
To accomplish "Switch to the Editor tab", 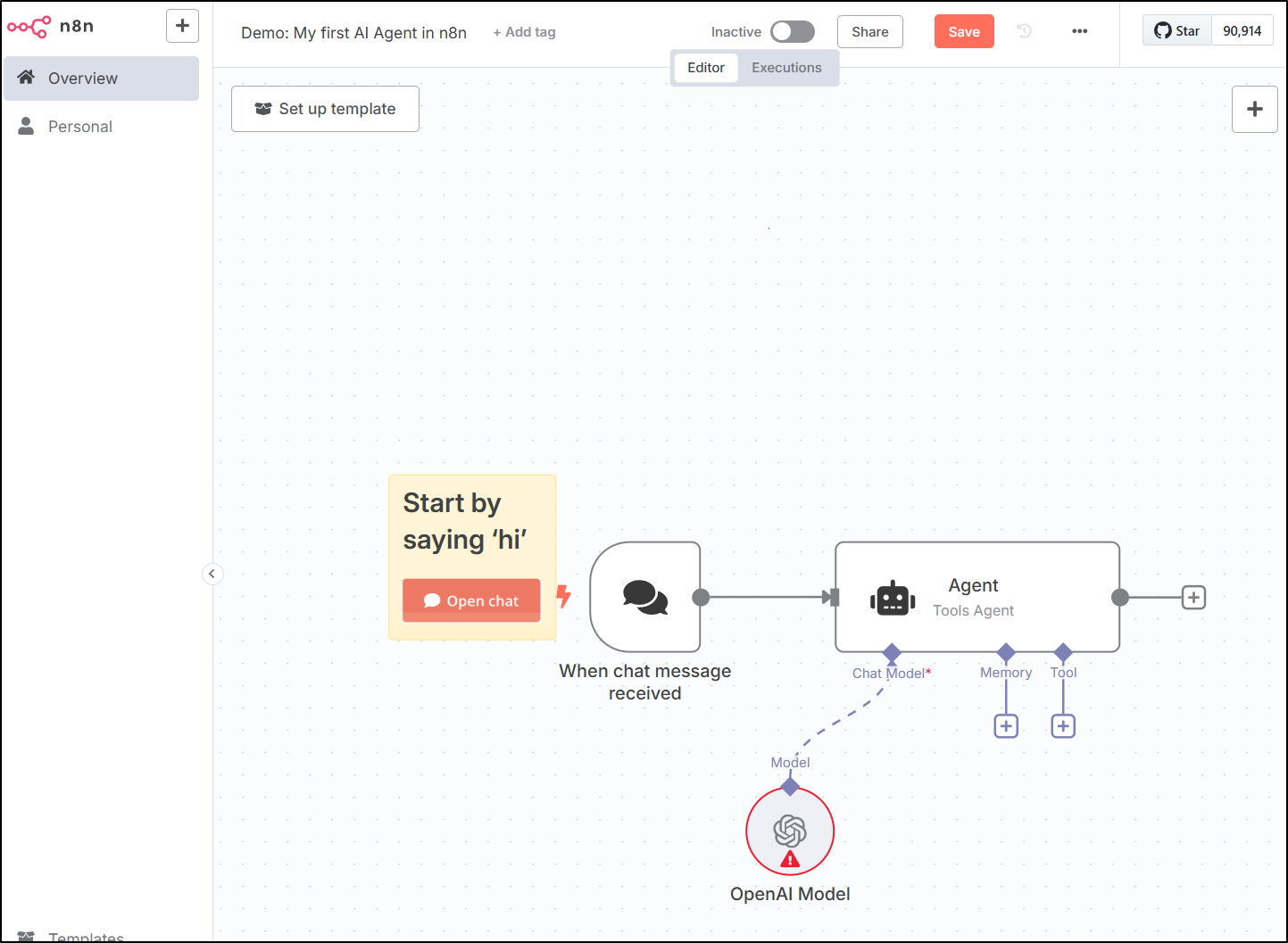I will point(706,68).
